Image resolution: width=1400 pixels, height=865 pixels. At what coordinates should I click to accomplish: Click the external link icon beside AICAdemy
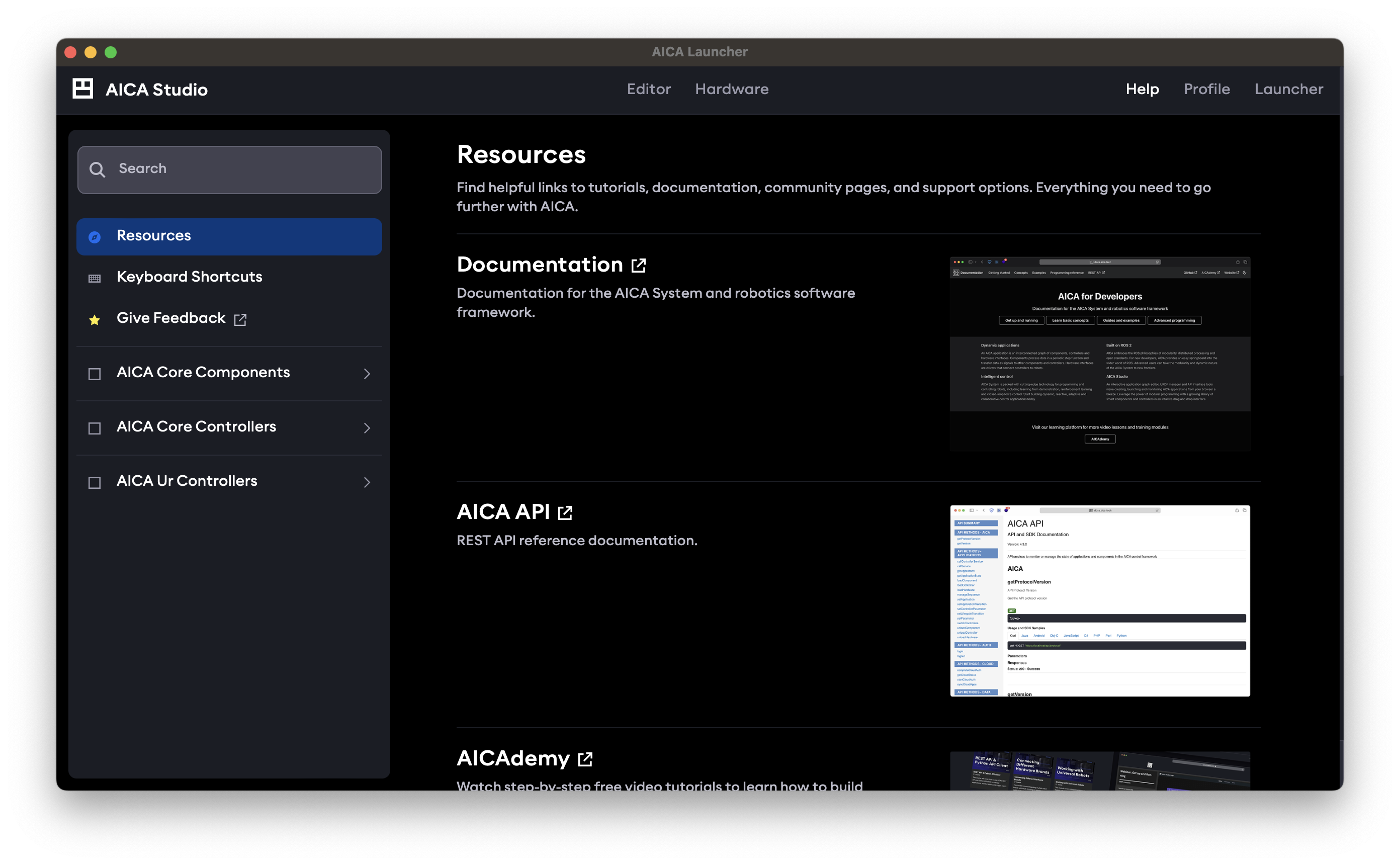pyautogui.click(x=586, y=759)
